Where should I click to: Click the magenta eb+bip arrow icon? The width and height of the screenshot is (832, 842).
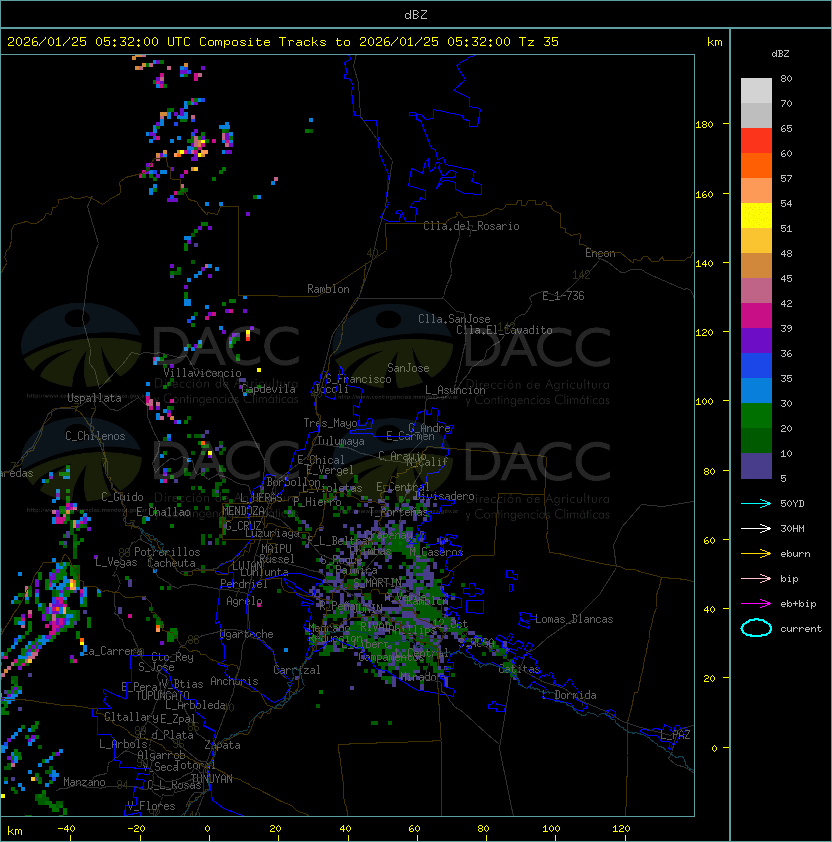coord(756,603)
